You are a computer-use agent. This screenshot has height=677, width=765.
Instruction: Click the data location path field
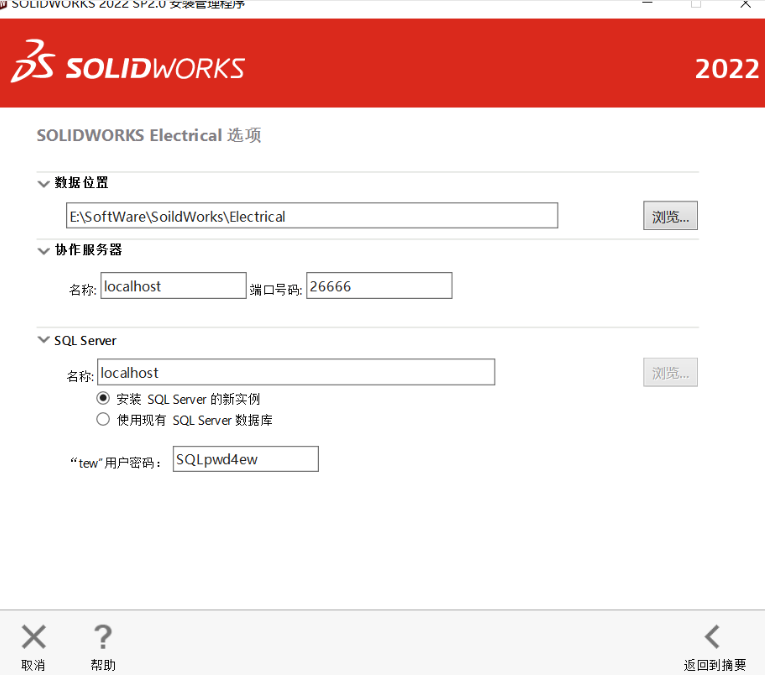click(x=312, y=216)
